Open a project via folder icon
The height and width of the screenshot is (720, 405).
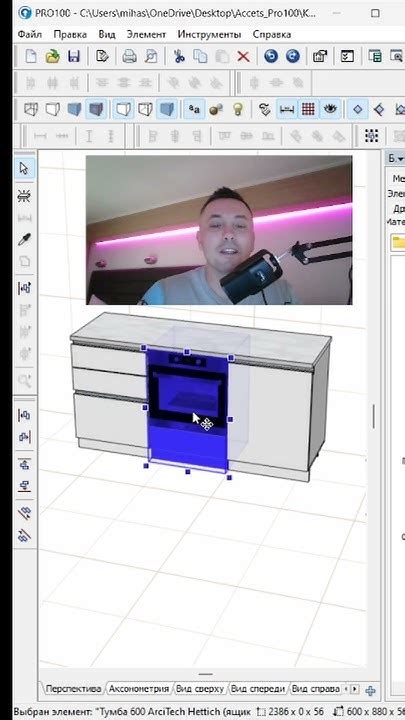point(52,56)
